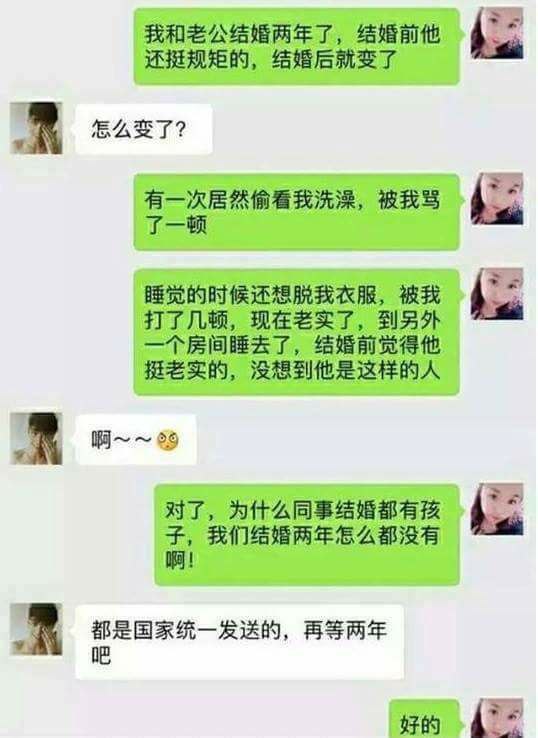Click the text 再等两年 in the white bubble
Image resolution: width=538 pixels, height=738 pixels.
pyautogui.click(x=345, y=630)
